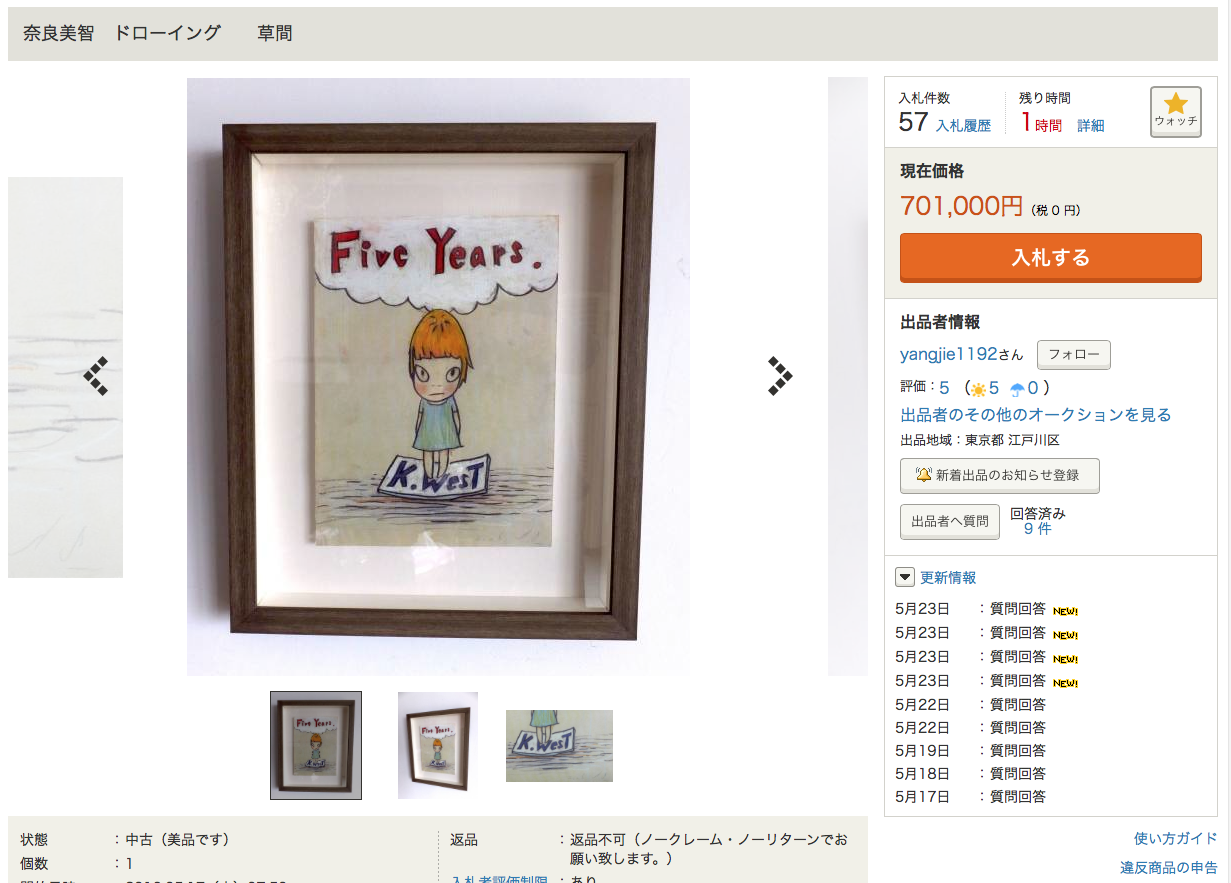Open seller yangjie1192 profile link
Image resolution: width=1231 pixels, height=883 pixels.
(x=949, y=354)
